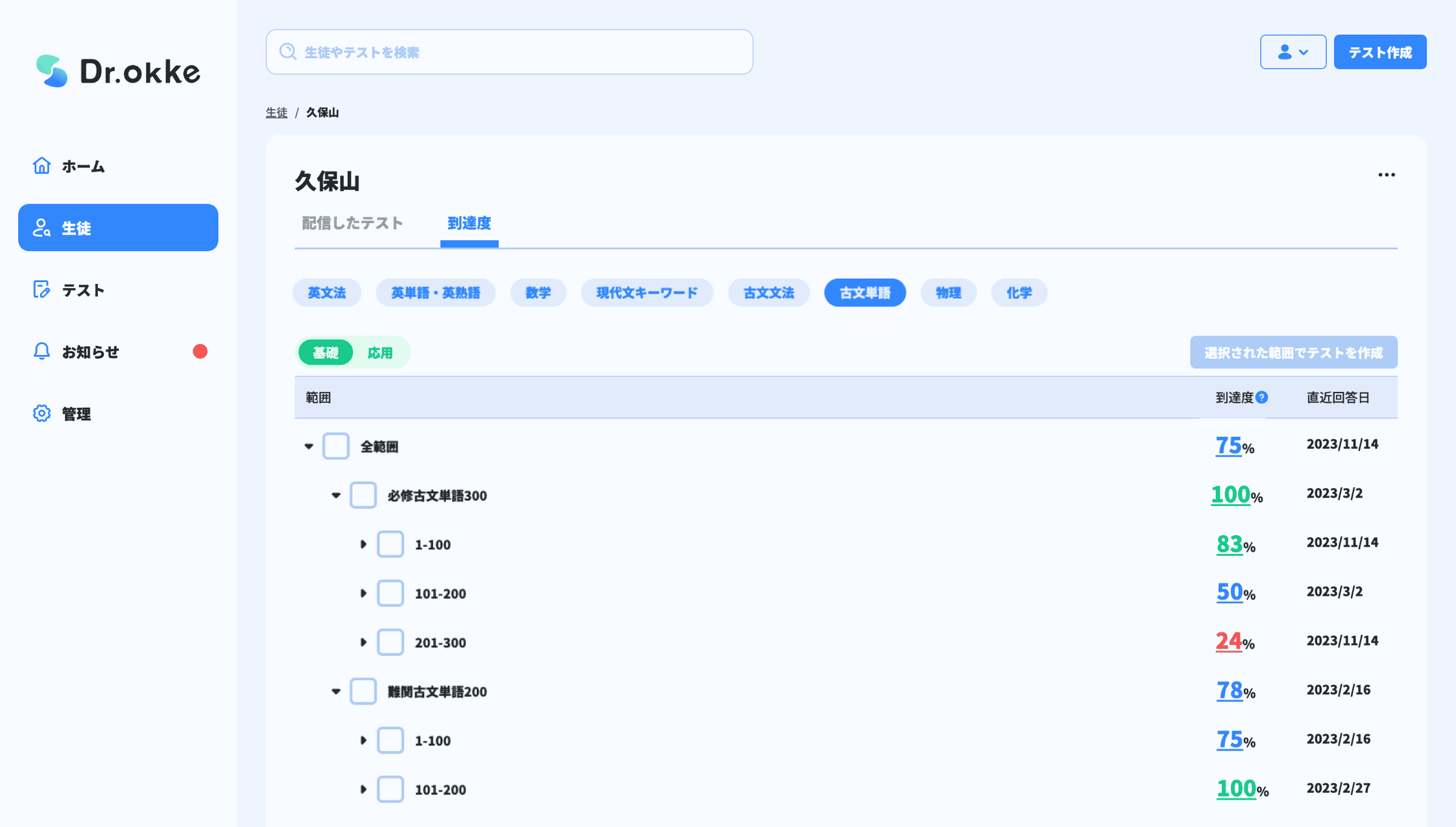Select the 必修古文単語300 checkbox
Viewport: 1456px width, 827px height.
[363, 495]
